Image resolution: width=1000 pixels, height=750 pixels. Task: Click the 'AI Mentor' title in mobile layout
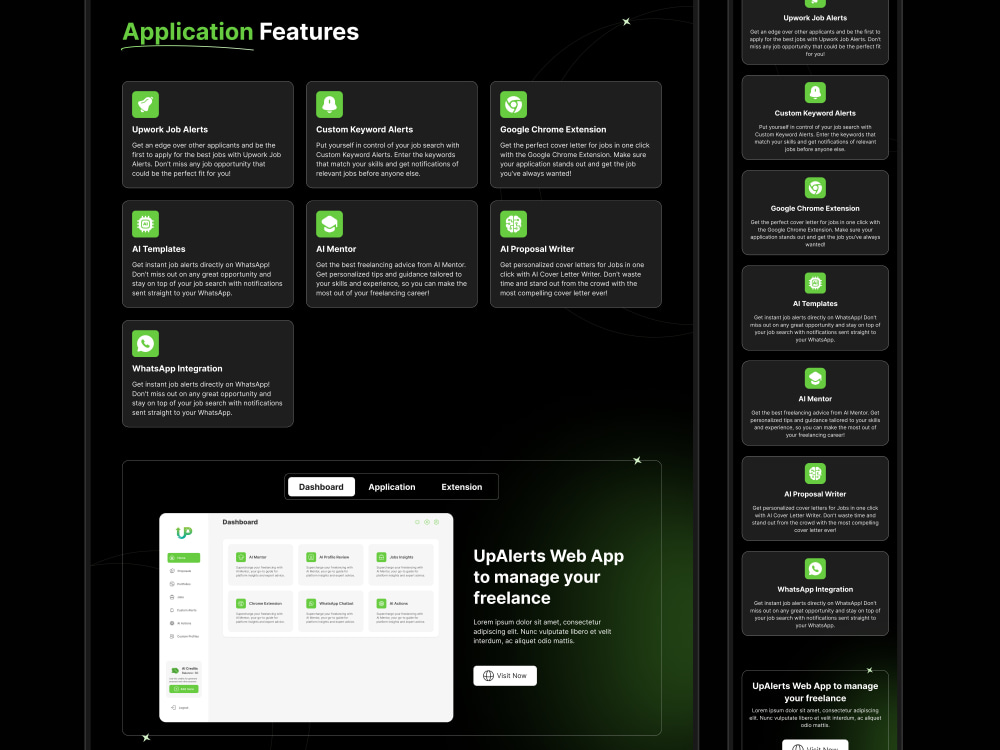815,399
